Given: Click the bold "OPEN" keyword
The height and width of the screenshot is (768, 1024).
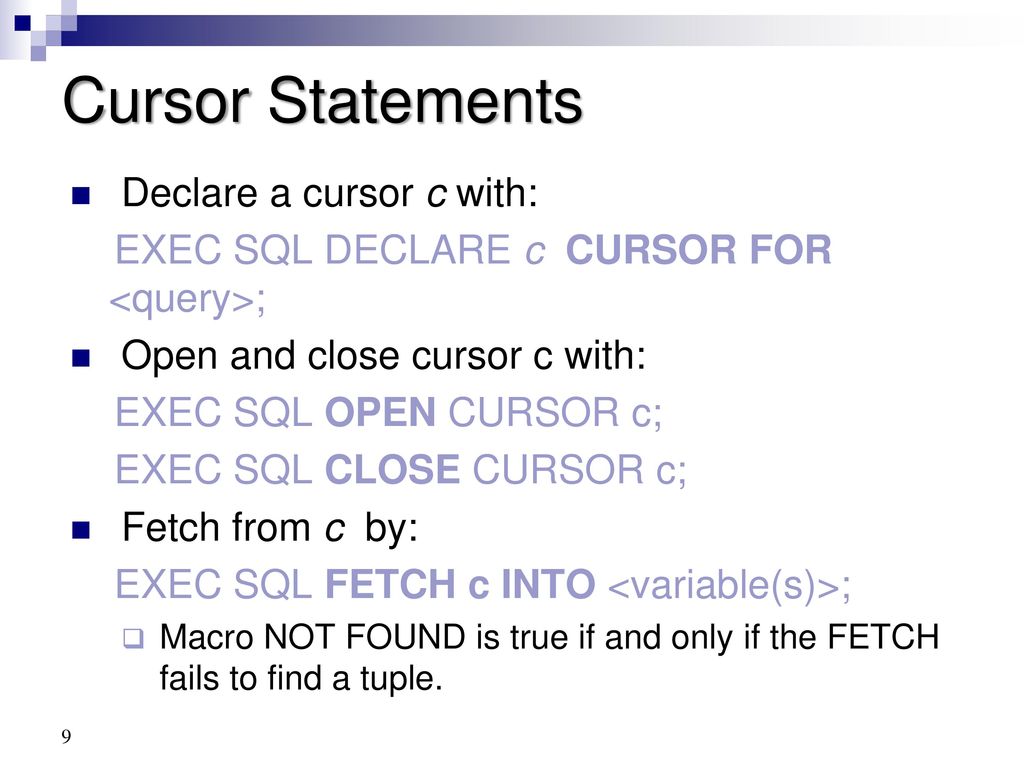Looking at the screenshot, I should pyautogui.click(x=380, y=412).
